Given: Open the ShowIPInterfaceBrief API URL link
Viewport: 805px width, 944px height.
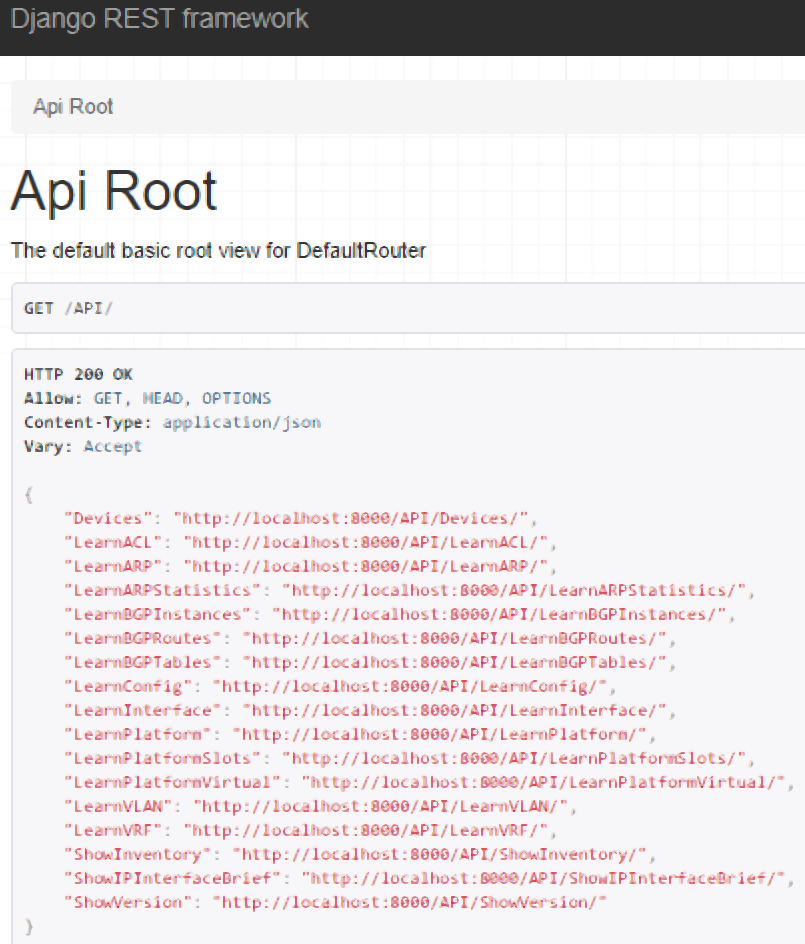Looking at the screenshot, I should [543, 878].
